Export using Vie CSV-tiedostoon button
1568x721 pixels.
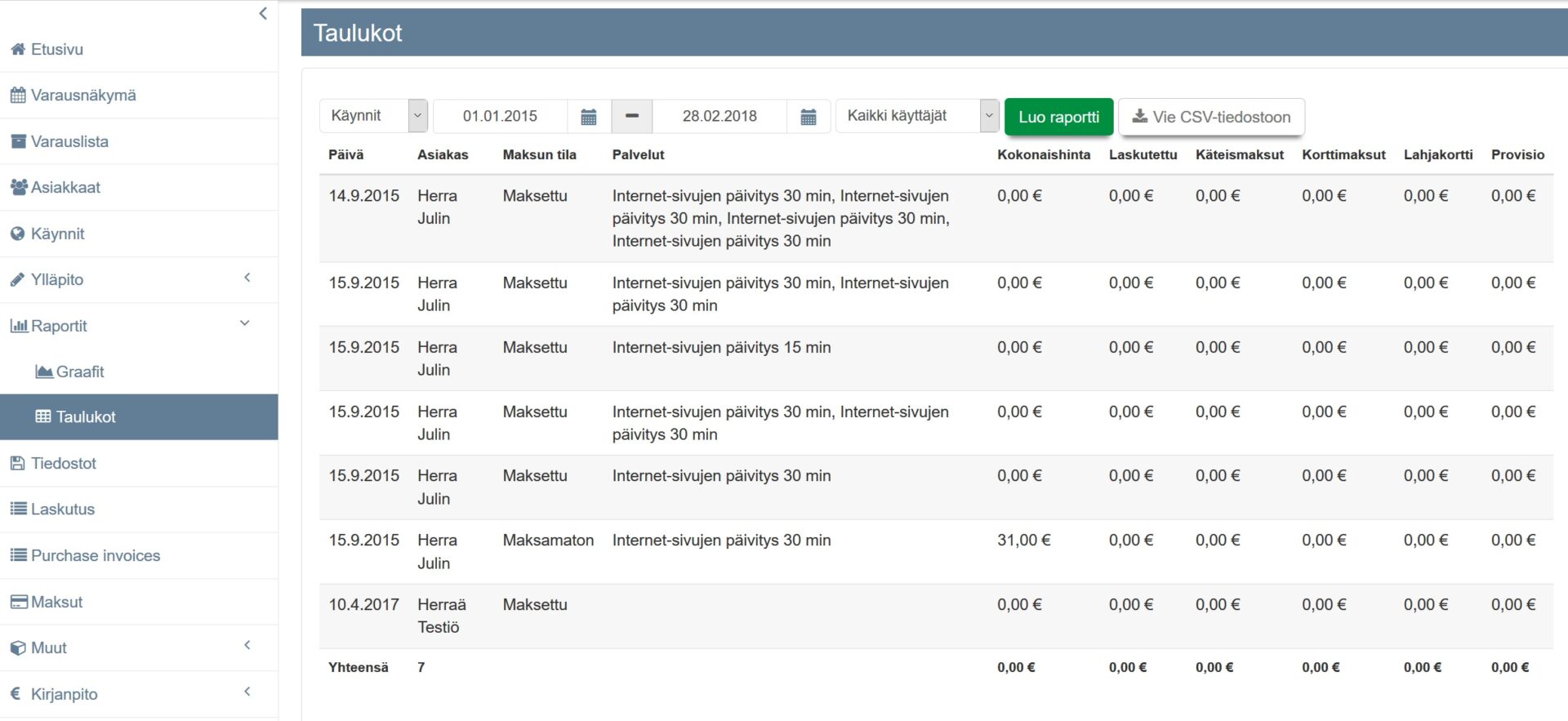pyautogui.click(x=1210, y=117)
